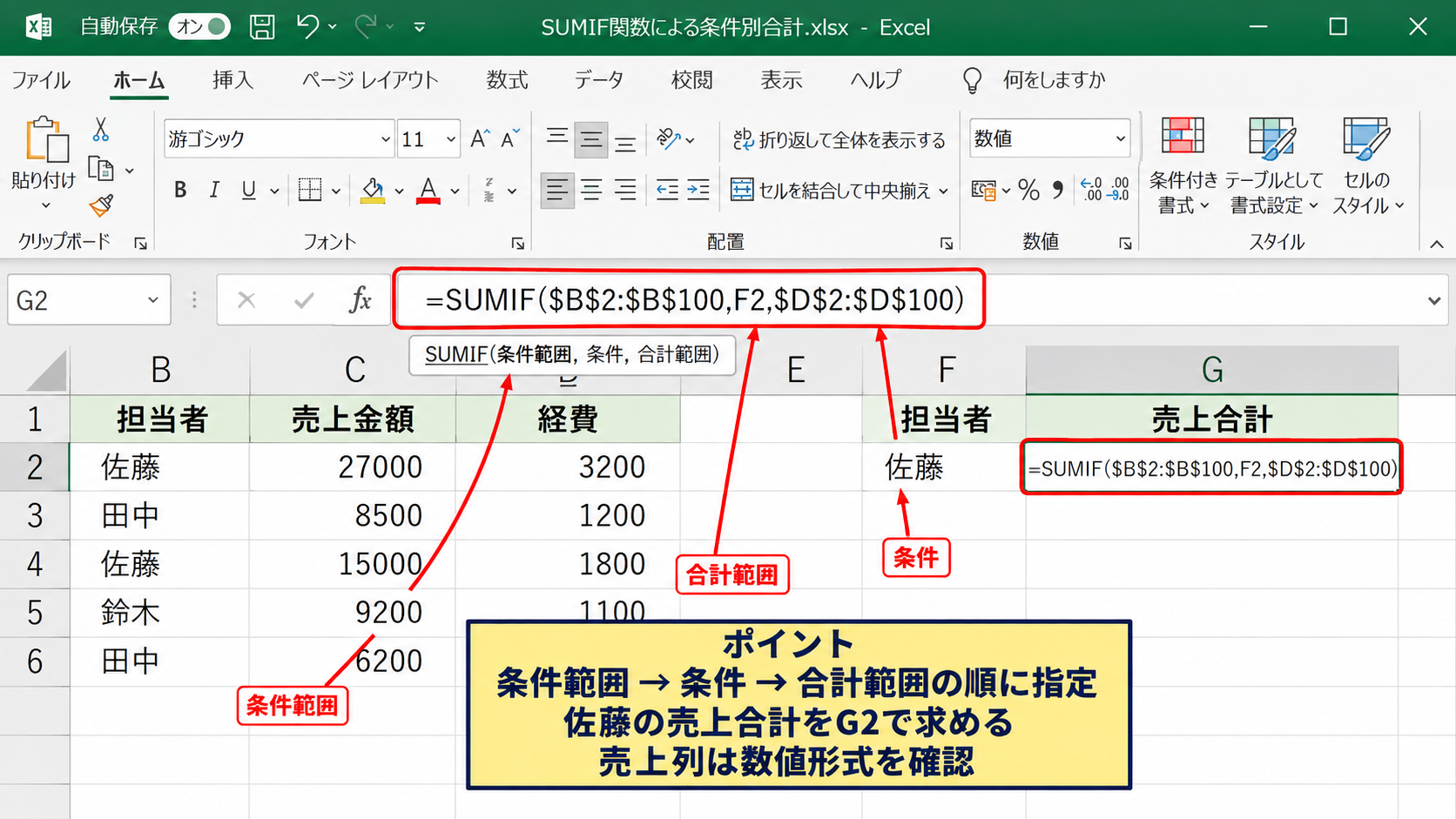Image resolution: width=1456 pixels, height=819 pixels.
Task: Increase font size with large A icon
Action: (x=480, y=139)
